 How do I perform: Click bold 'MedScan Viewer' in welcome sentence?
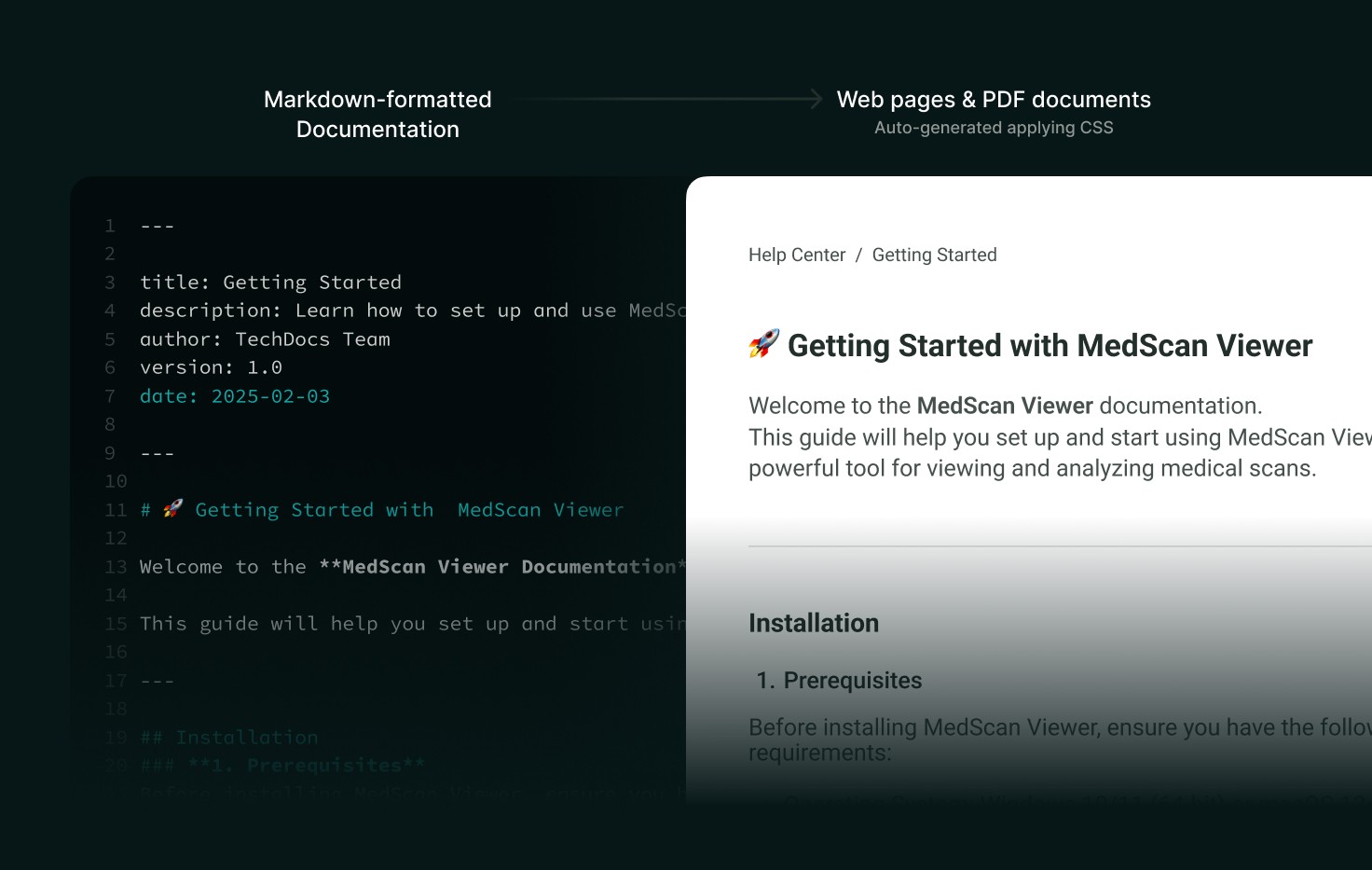tap(1005, 406)
